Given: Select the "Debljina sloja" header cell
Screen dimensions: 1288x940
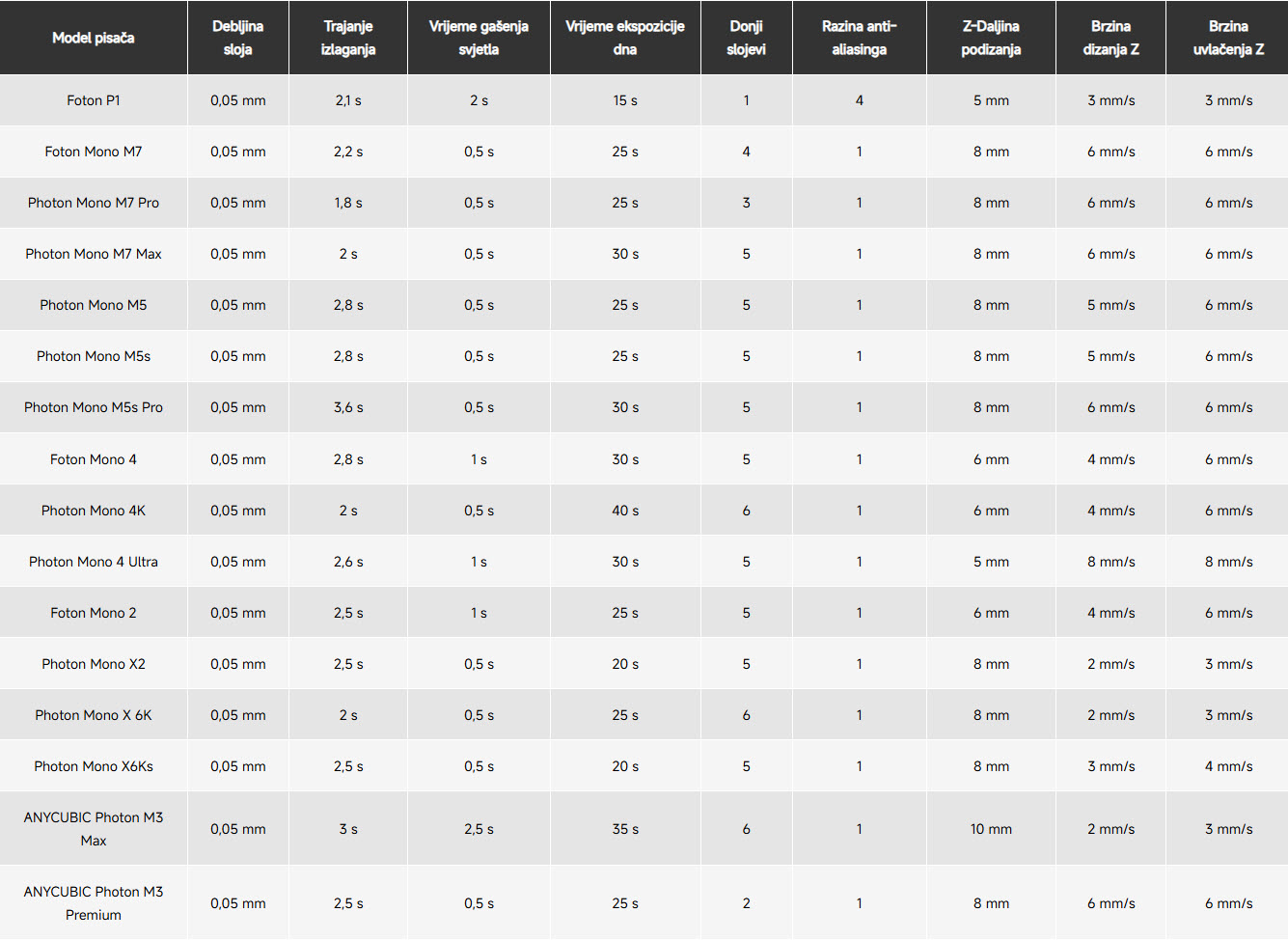Looking at the screenshot, I should 237,38.
